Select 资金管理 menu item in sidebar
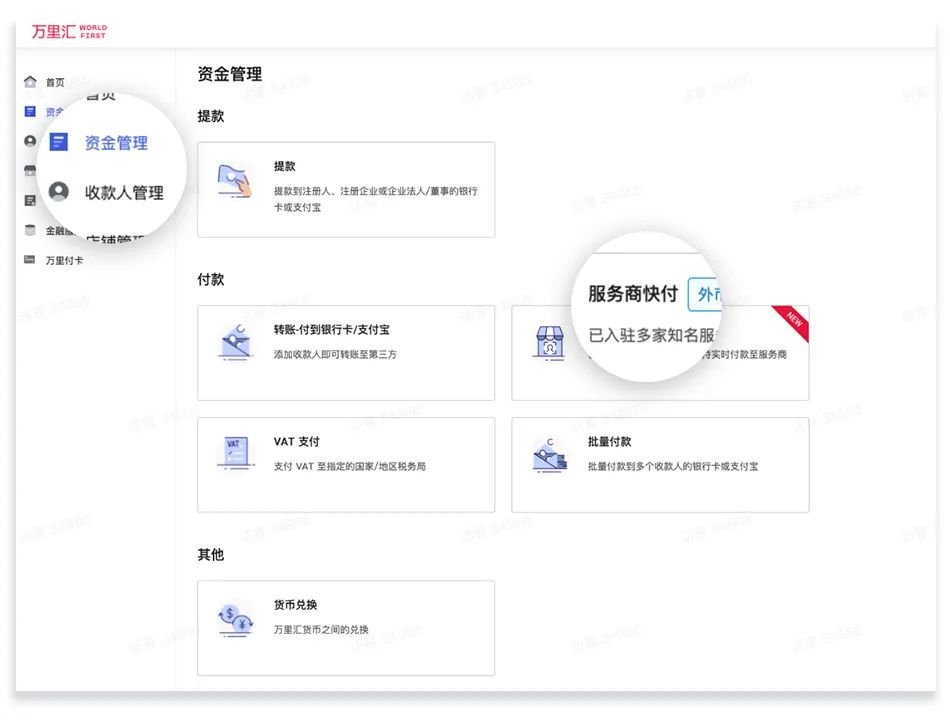This screenshot has width=950, height=721. coord(115,142)
